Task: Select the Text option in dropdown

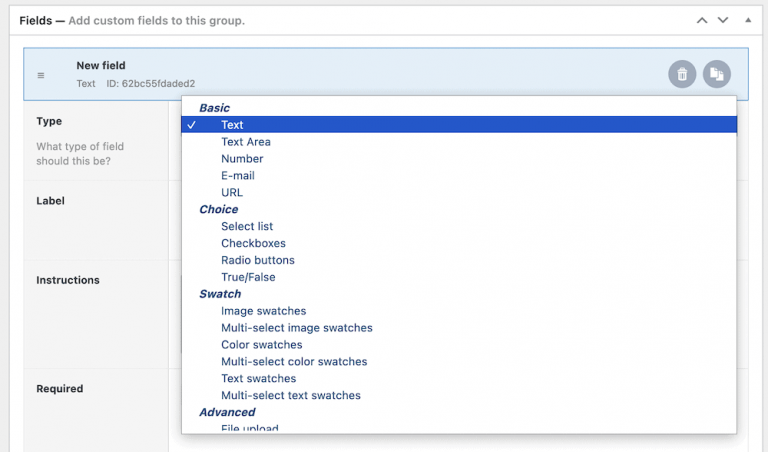Action: 232,125
